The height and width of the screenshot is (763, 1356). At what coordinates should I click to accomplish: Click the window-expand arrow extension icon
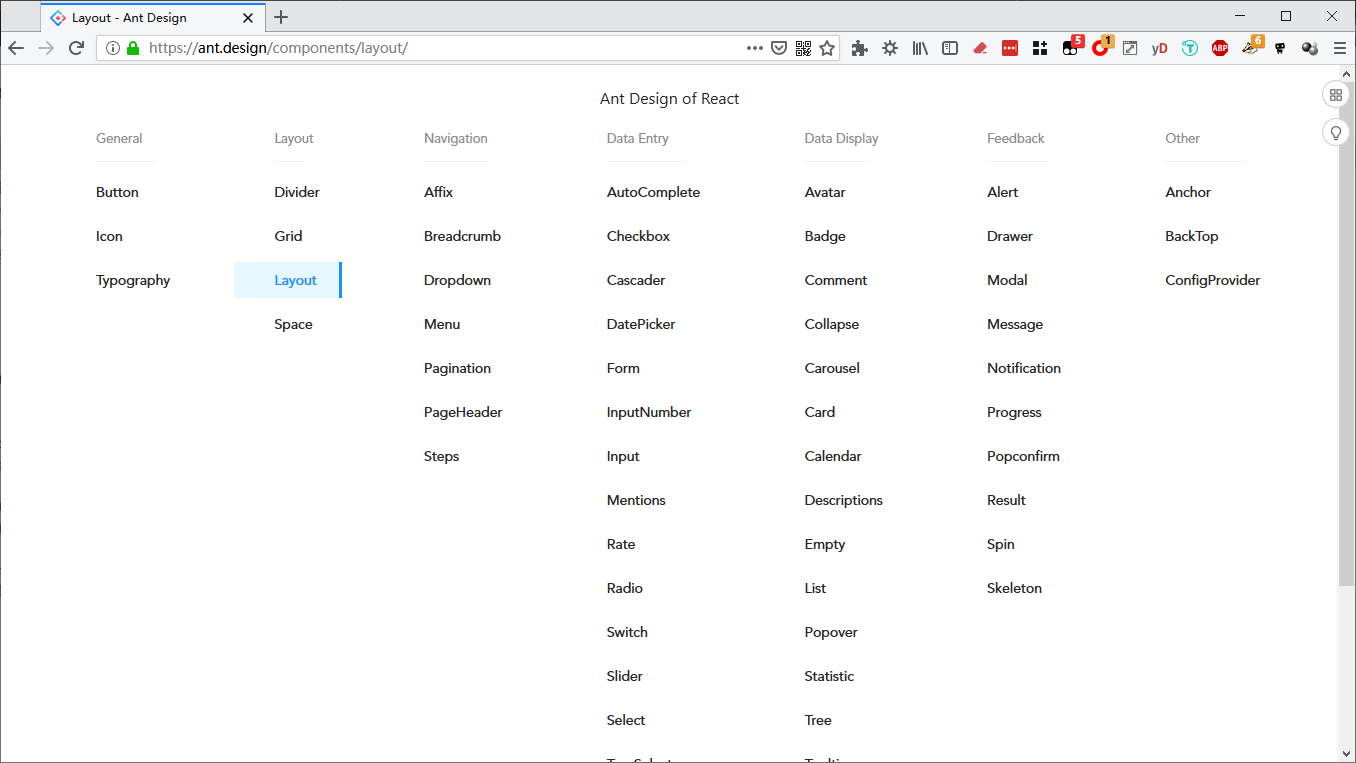click(1130, 48)
